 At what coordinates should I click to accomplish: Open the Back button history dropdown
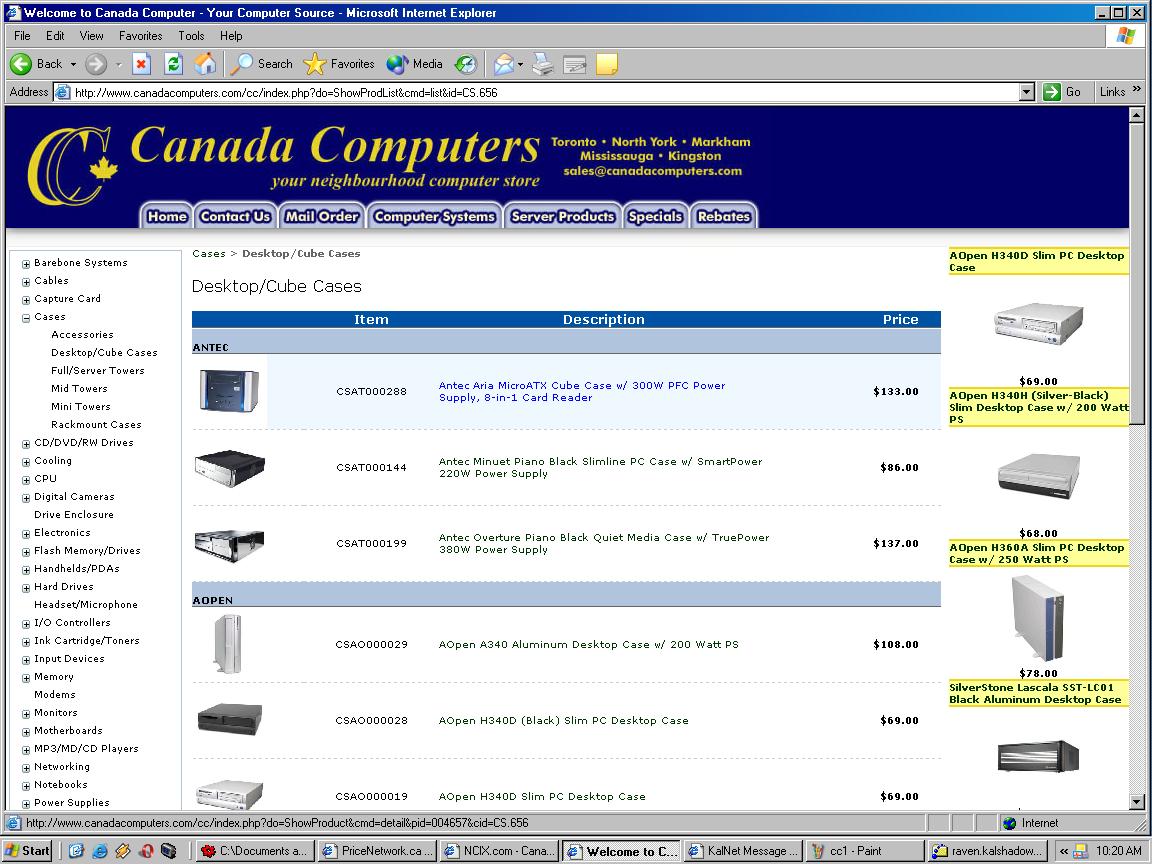(73, 65)
